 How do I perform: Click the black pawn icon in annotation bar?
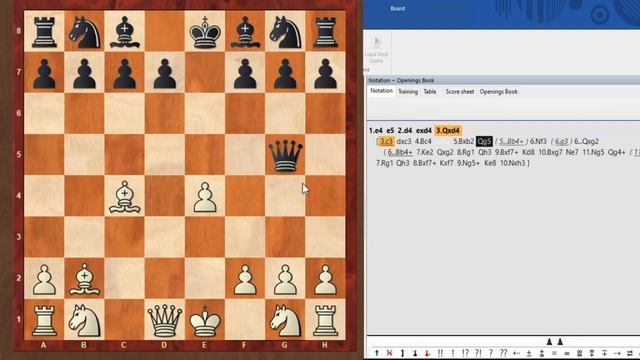tap(415, 353)
